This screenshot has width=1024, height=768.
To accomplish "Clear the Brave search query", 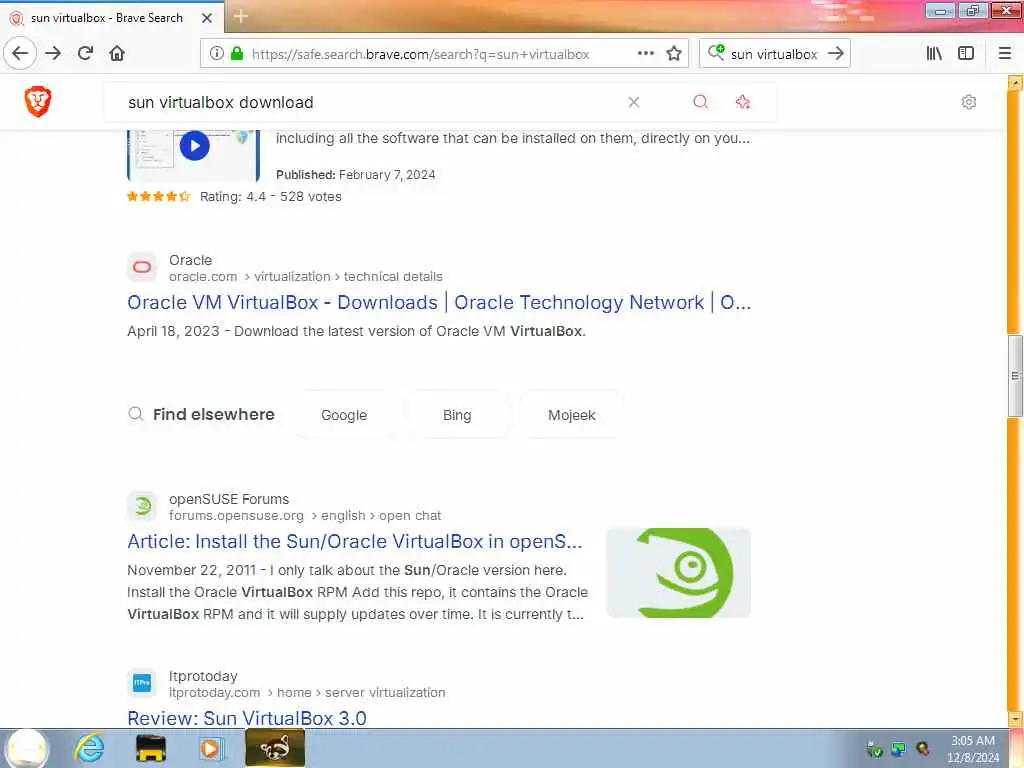I will coord(633,102).
